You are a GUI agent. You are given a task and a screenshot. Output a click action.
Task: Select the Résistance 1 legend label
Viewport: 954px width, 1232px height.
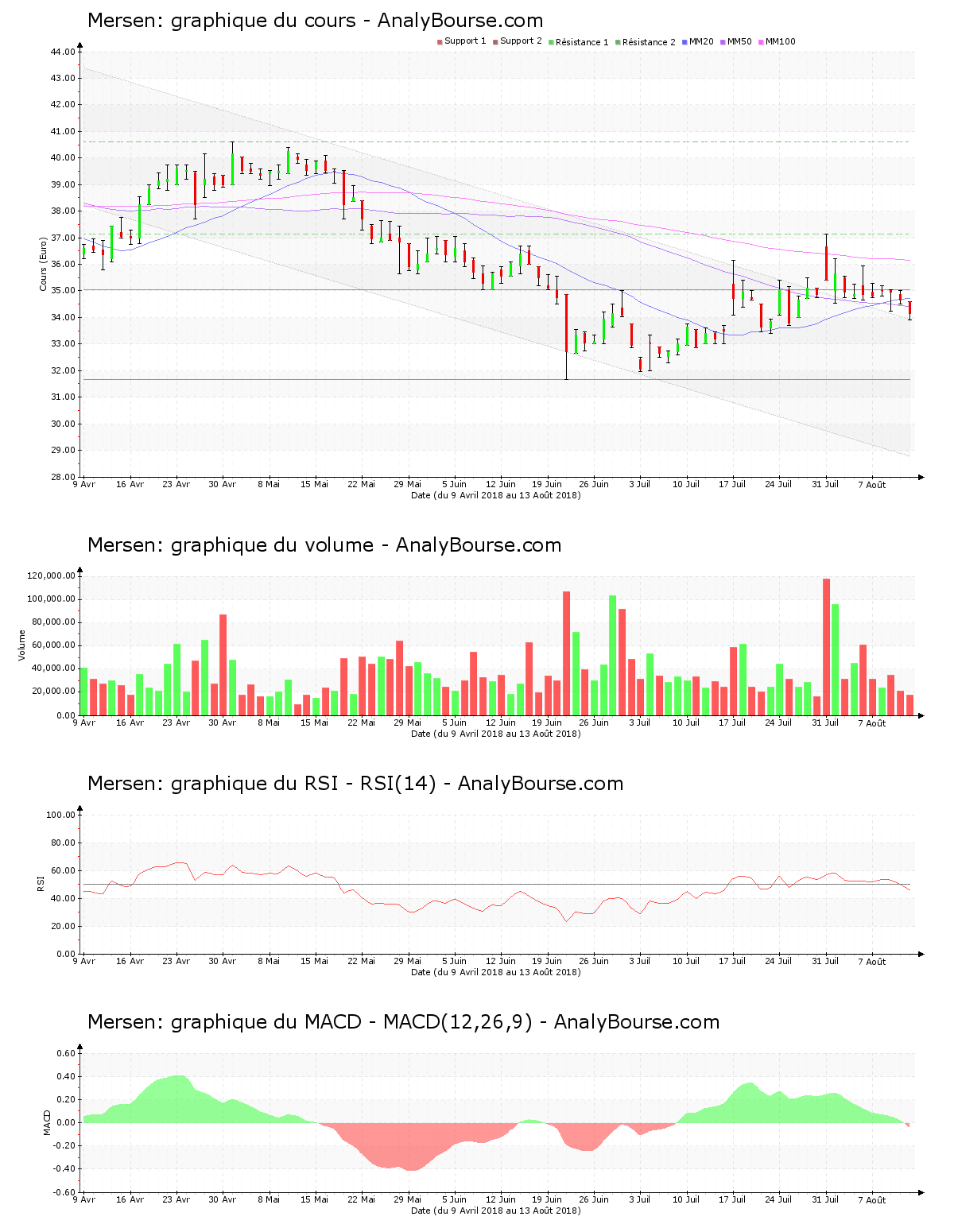[x=582, y=42]
